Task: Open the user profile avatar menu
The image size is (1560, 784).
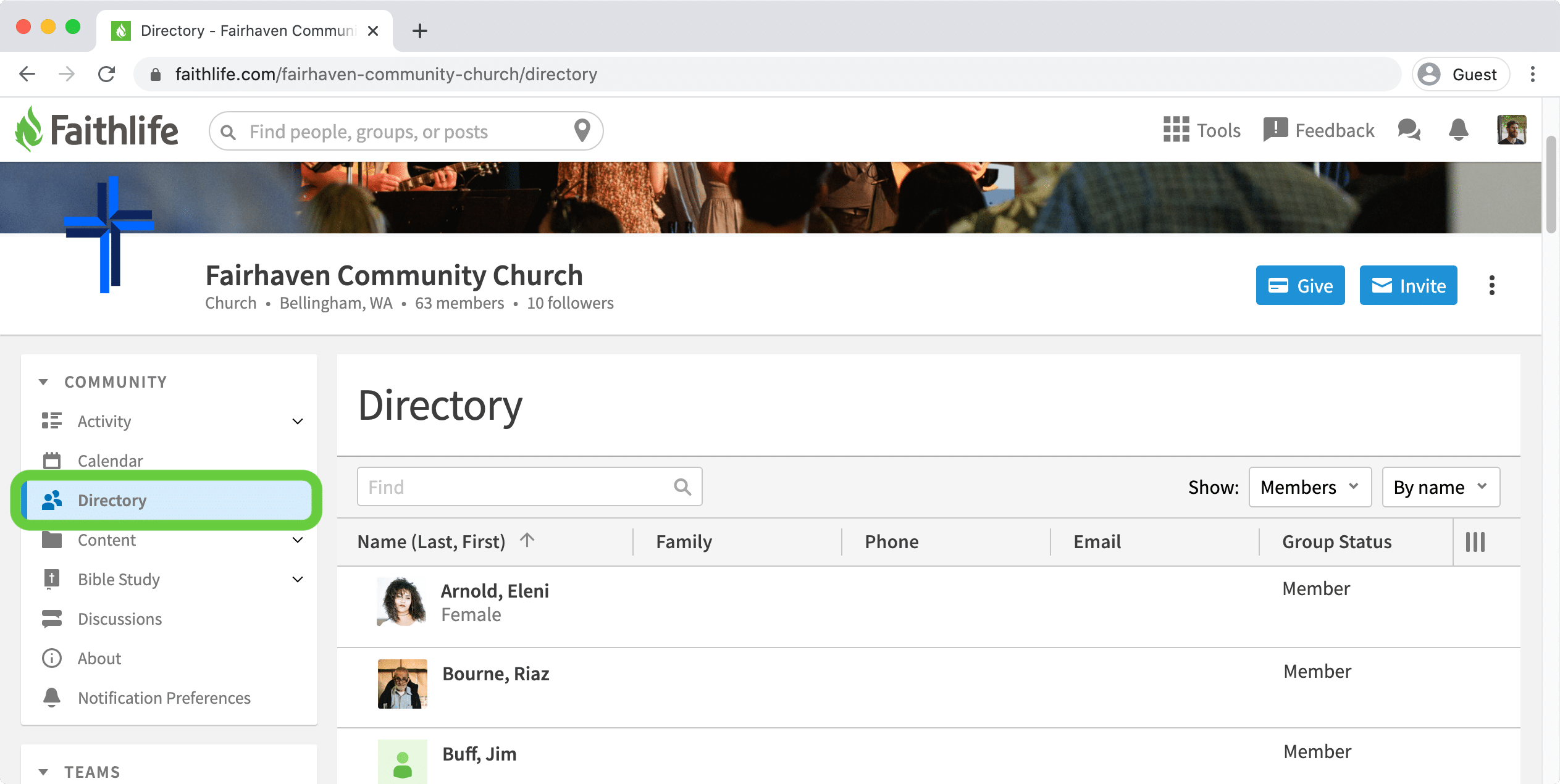Action: 1512,130
